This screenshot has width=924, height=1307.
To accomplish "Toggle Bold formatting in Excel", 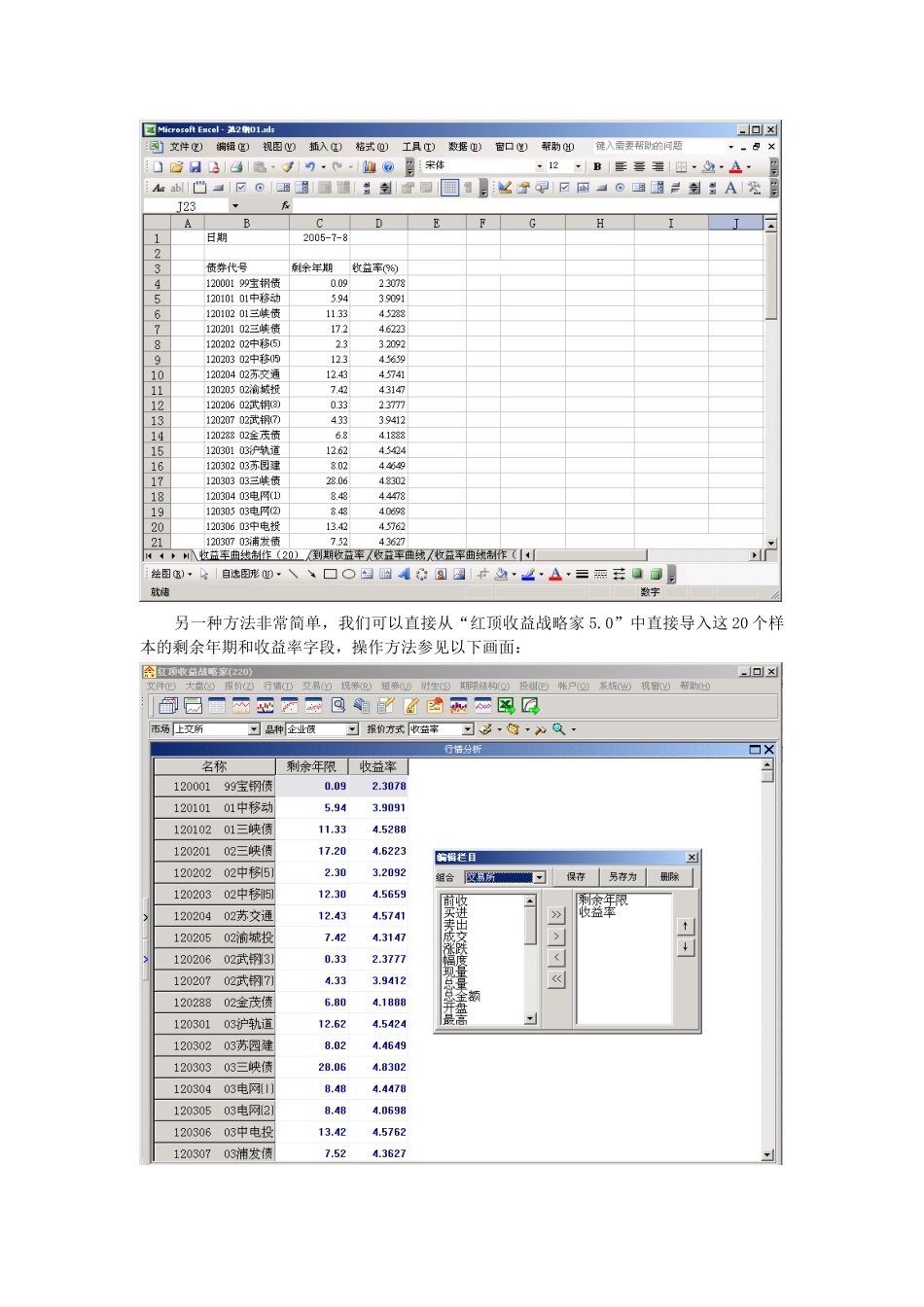I will [597, 166].
